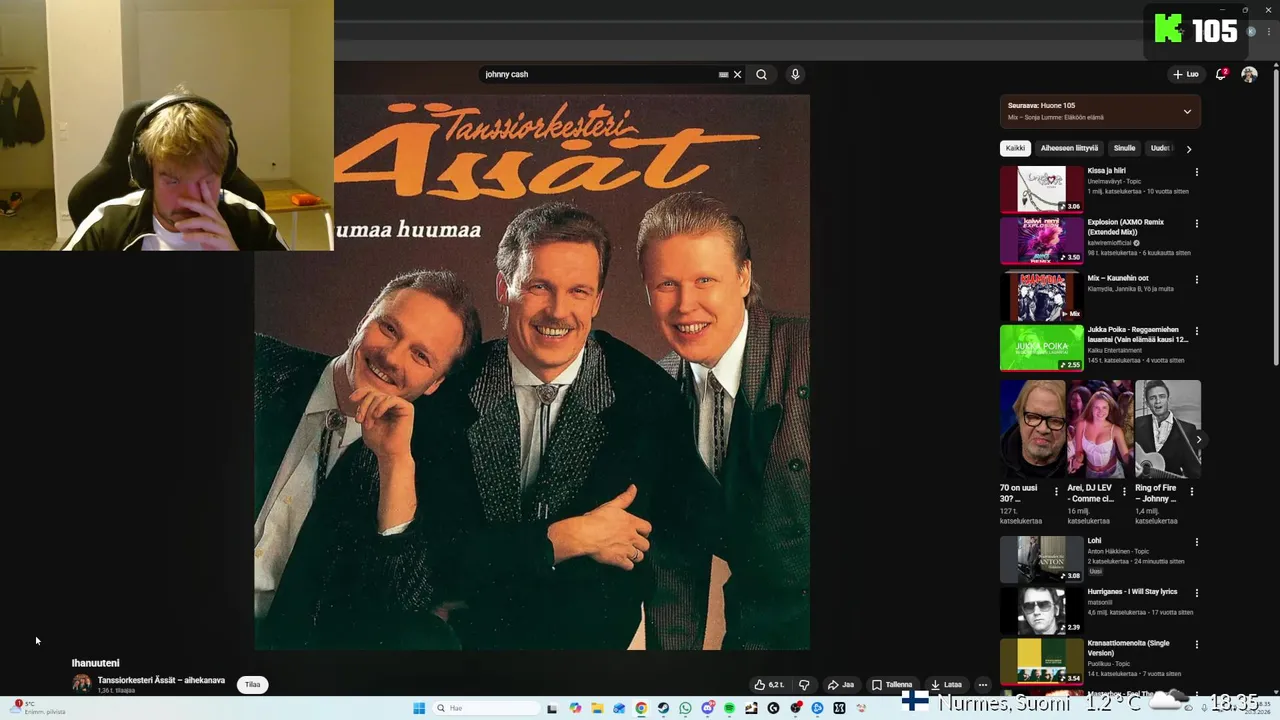
Task: Subscribe with the Tilaa button
Action: [253, 685]
